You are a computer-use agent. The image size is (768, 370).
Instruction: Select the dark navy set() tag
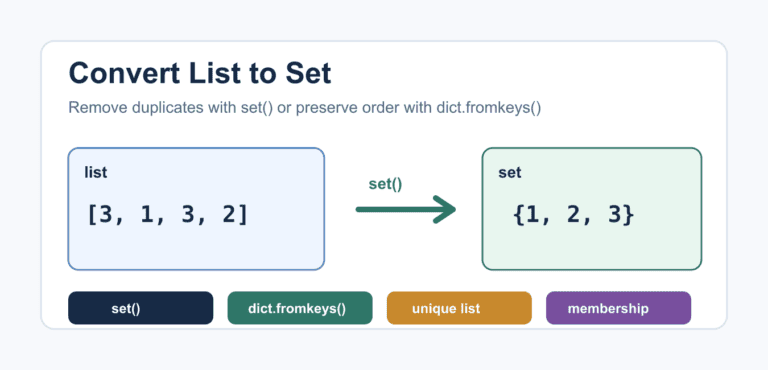coord(141,308)
